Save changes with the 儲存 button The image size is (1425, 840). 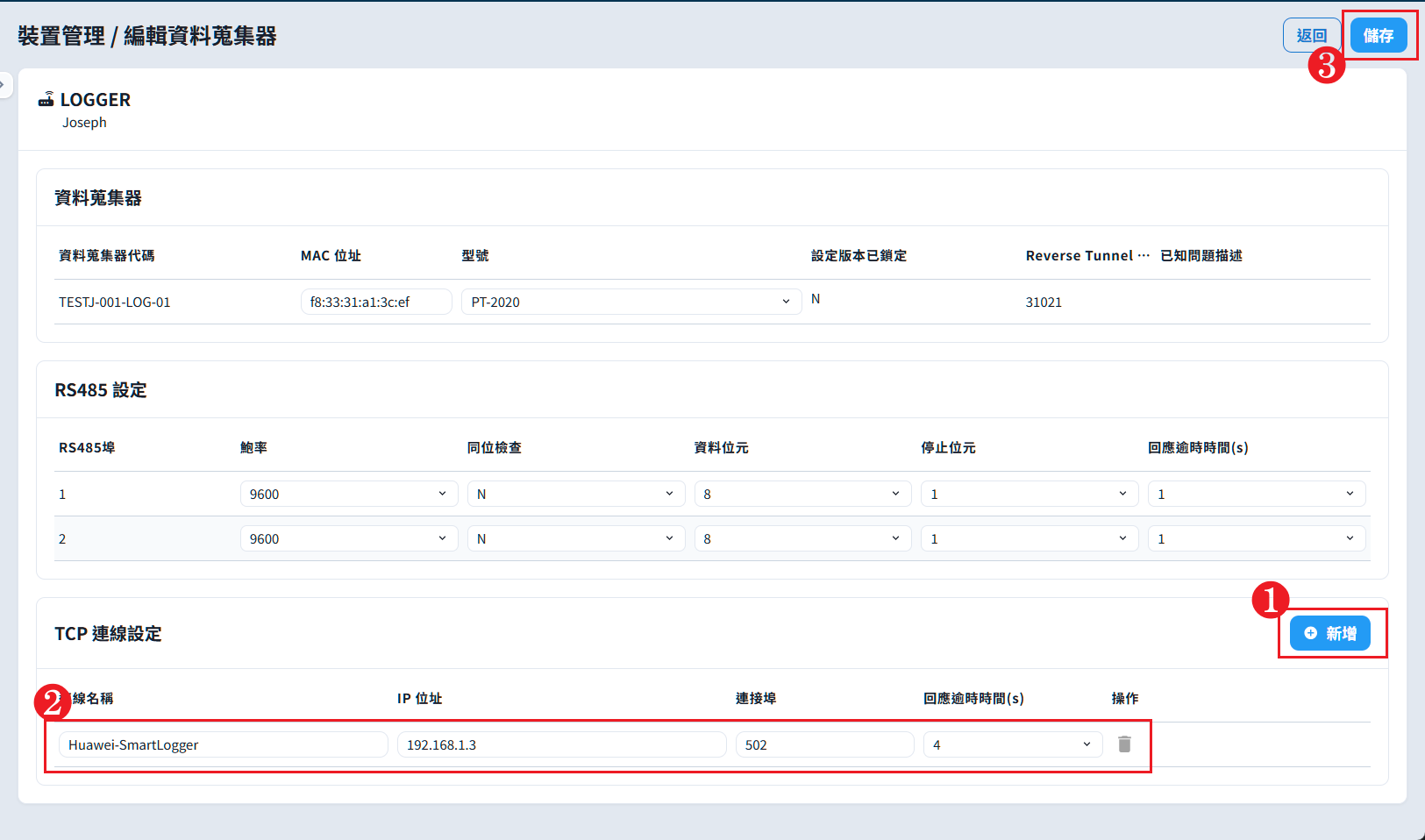(1378, 36)
